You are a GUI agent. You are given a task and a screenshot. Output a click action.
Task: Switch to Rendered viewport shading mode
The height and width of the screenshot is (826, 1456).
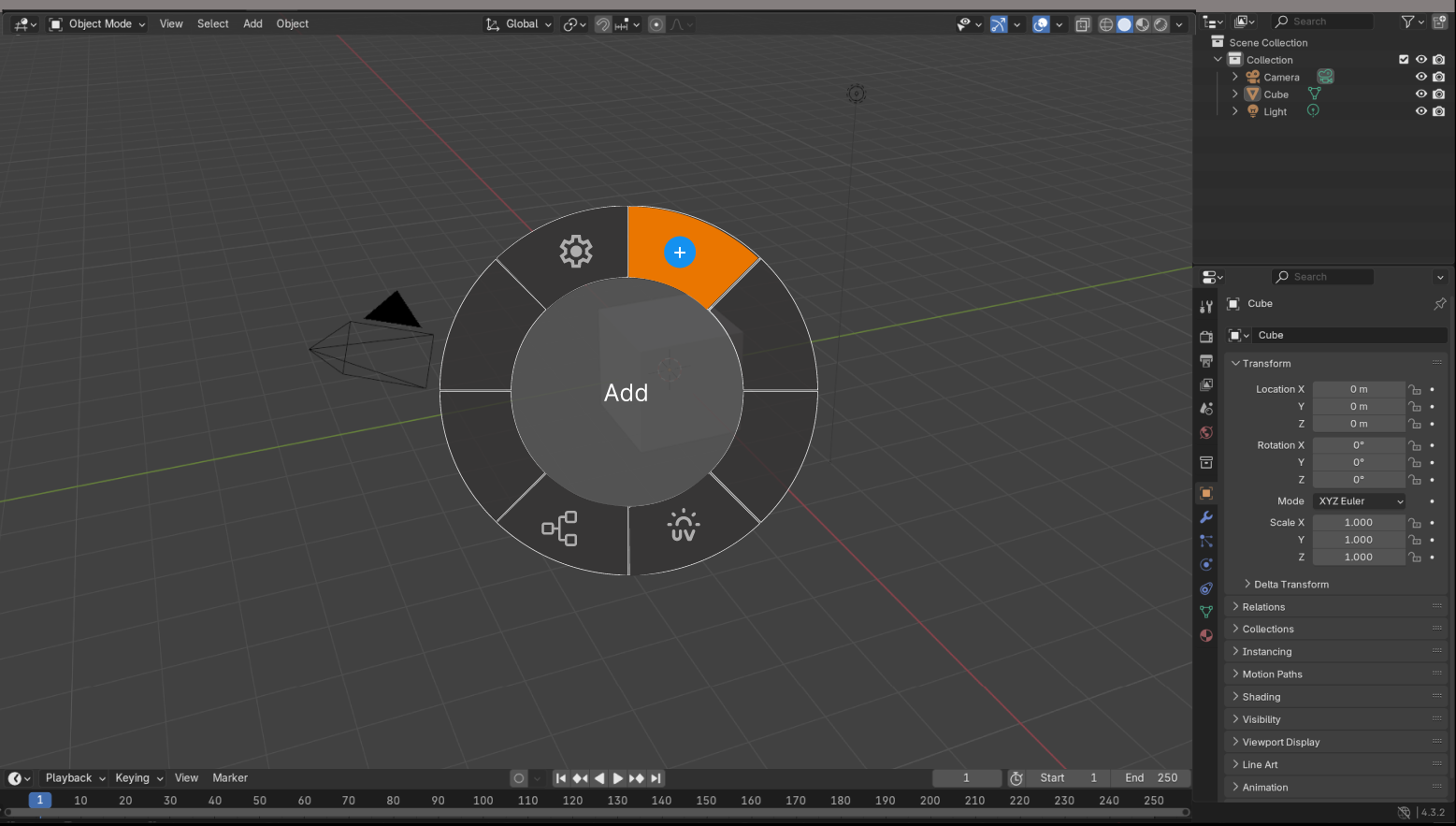[x=1160, y=23]
